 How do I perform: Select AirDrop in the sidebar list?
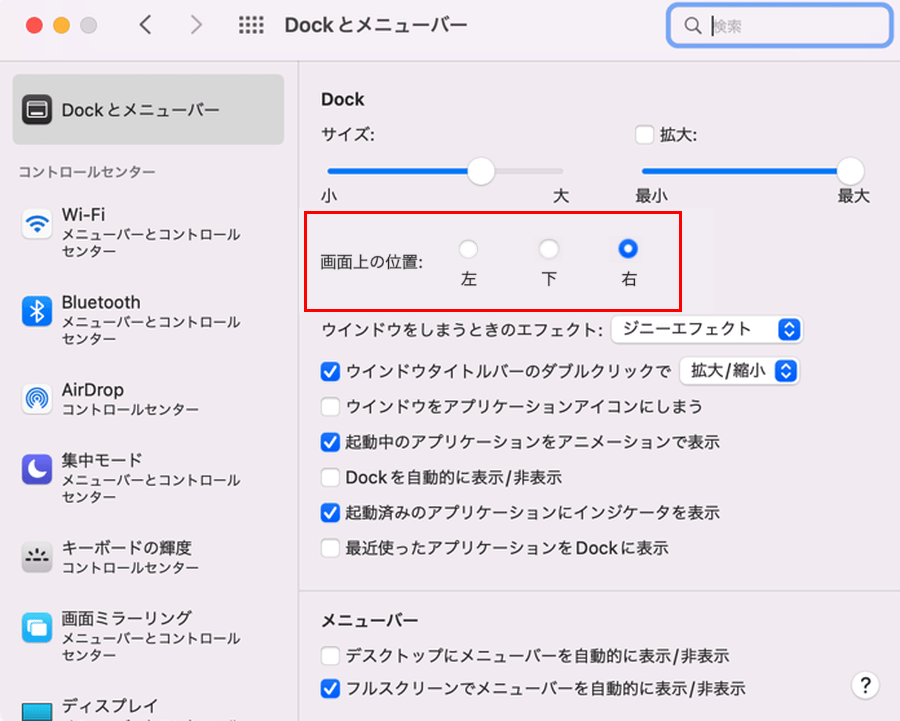point(148,399)
